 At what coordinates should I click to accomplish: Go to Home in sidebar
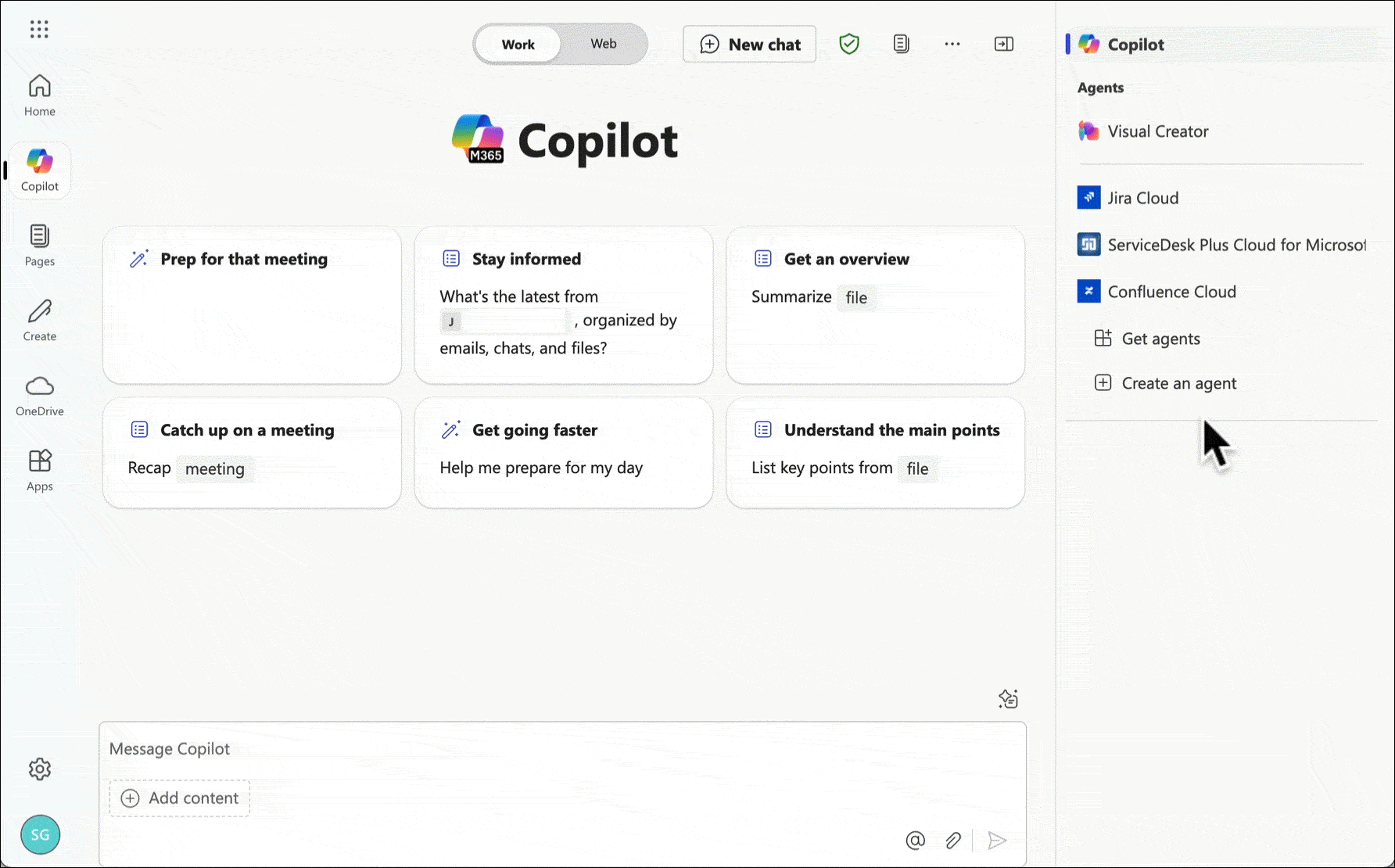coord(39,96)
